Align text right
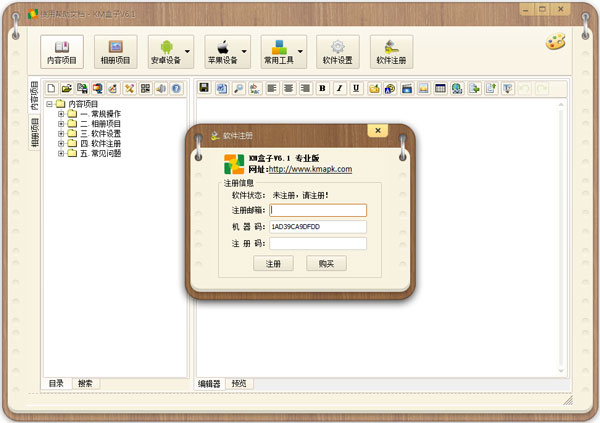Image resolution: width=600 pixels, height=423 pixels. pos(305,88)
